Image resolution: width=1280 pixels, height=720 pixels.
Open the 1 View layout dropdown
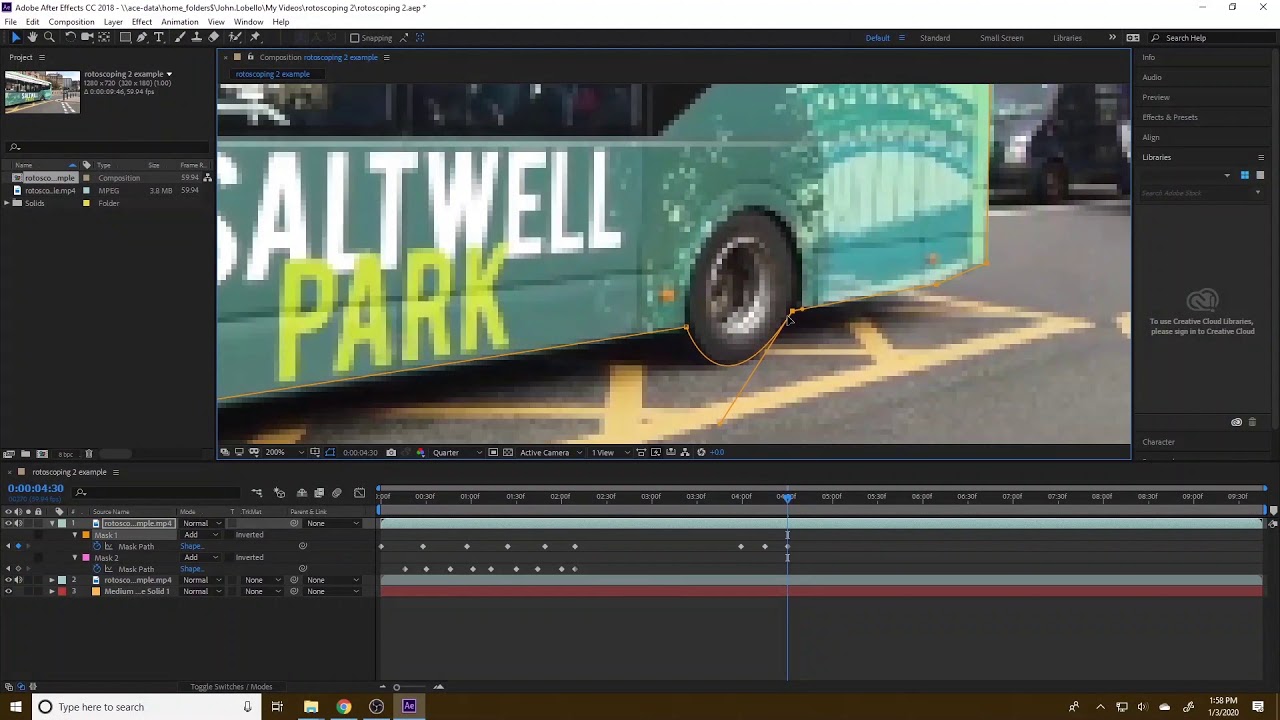pos(610,452)
